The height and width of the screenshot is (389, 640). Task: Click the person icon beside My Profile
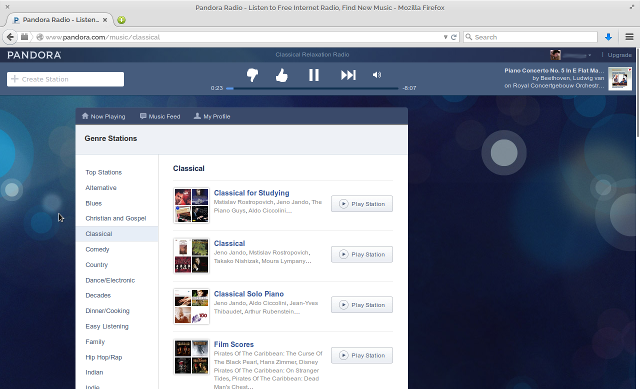point(197,116)
